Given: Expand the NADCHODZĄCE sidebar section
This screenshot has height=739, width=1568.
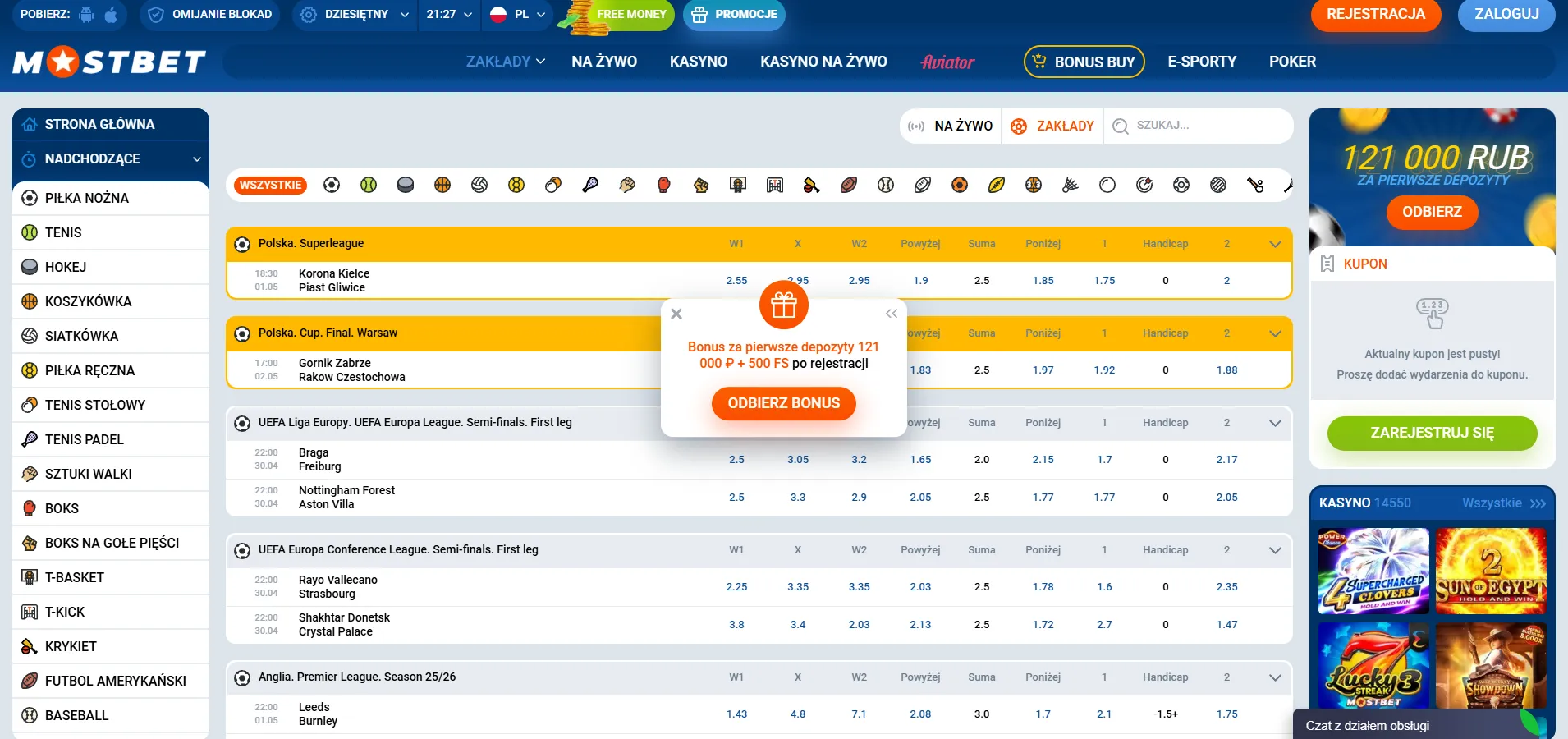Looking at the screenshot, I should (111, 158).
